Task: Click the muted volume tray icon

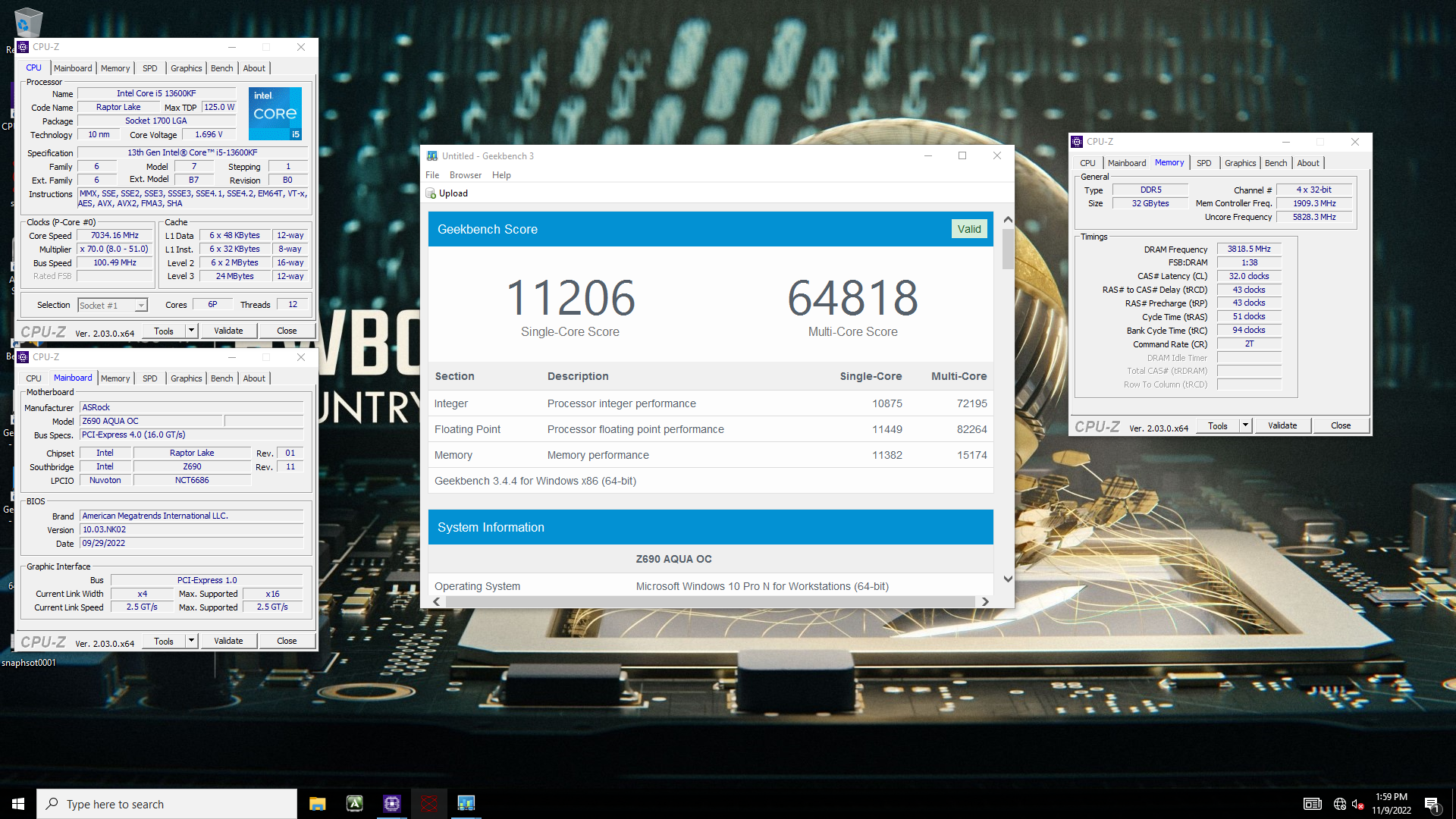Action: tap(1357, 804)
